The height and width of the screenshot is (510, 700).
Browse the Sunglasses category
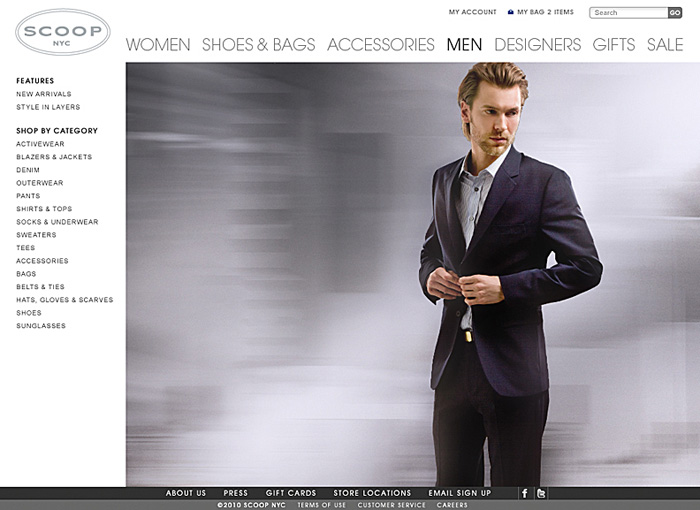tap(41, 326)
